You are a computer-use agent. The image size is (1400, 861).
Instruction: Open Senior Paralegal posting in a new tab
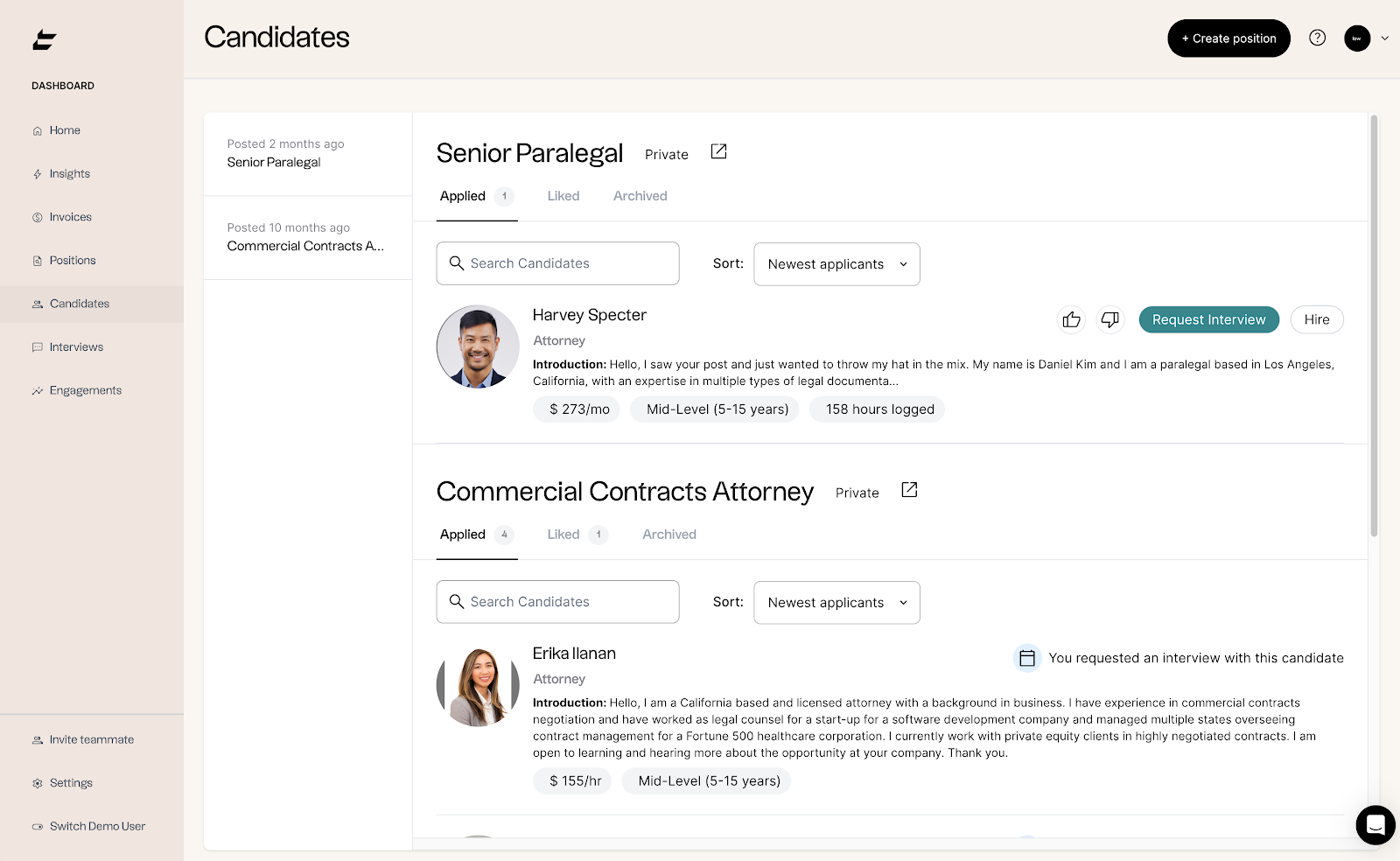[x=718, y=151]
